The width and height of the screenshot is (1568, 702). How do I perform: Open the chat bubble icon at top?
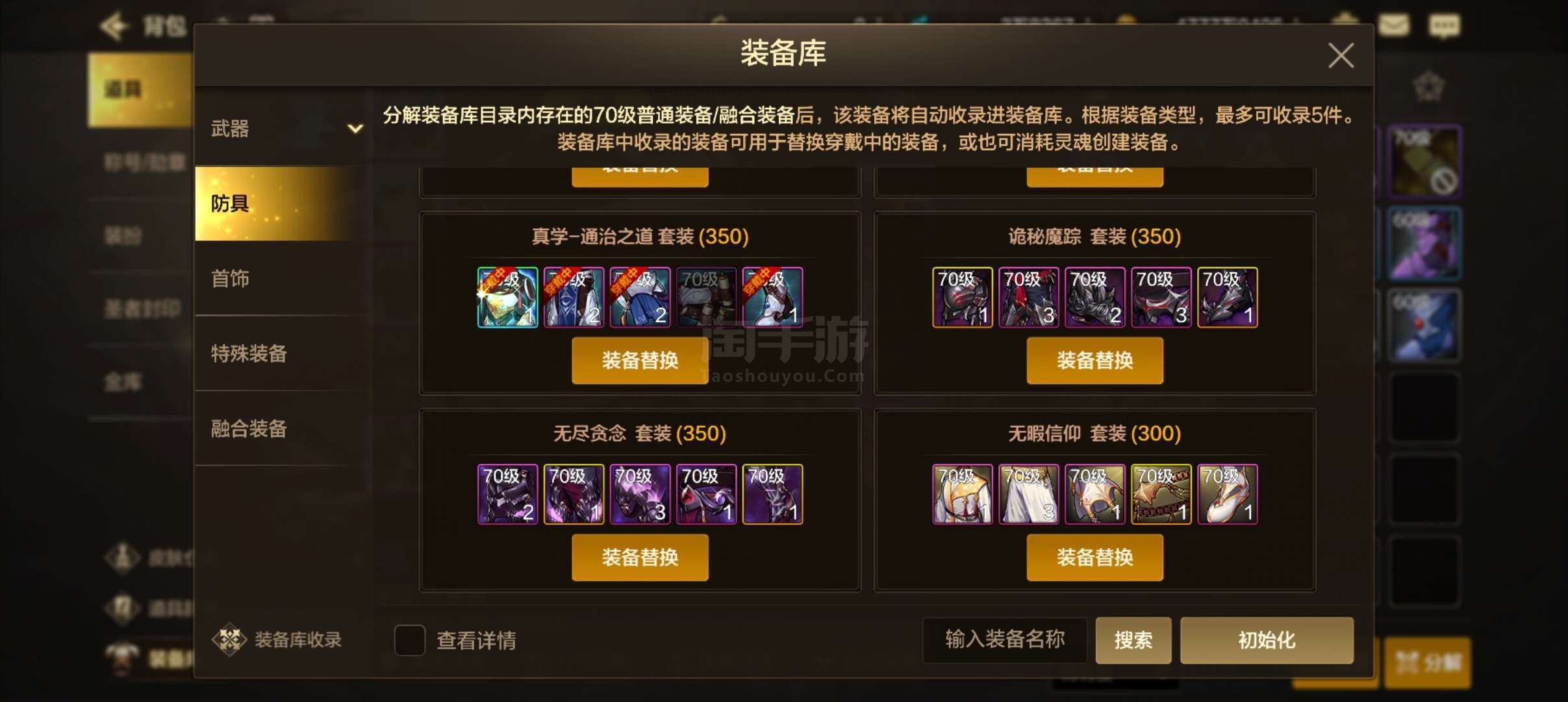tap(1444, 26)
